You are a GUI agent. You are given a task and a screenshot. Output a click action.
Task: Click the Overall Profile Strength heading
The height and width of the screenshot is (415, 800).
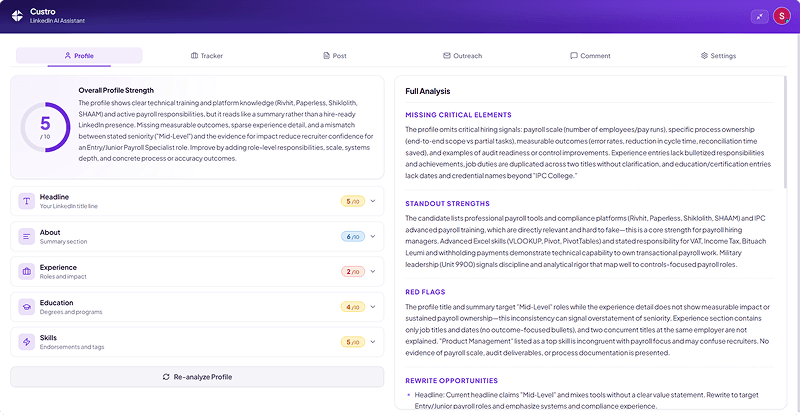pyautogui.click(x=116, y=90)
